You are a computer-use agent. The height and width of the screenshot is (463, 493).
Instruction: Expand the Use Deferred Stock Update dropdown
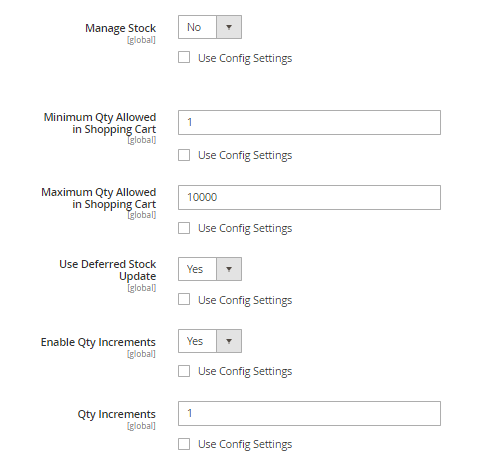210,269
